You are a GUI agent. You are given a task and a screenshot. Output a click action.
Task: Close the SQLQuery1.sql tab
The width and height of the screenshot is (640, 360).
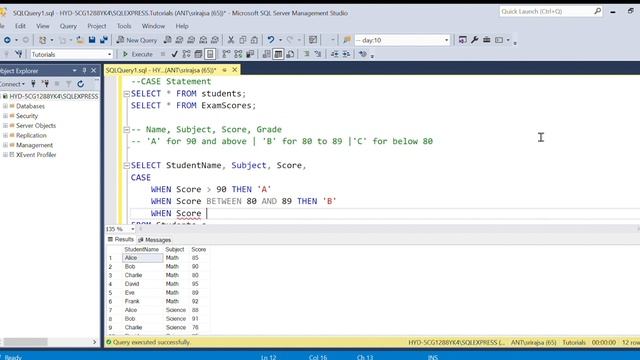coord(235,70)
